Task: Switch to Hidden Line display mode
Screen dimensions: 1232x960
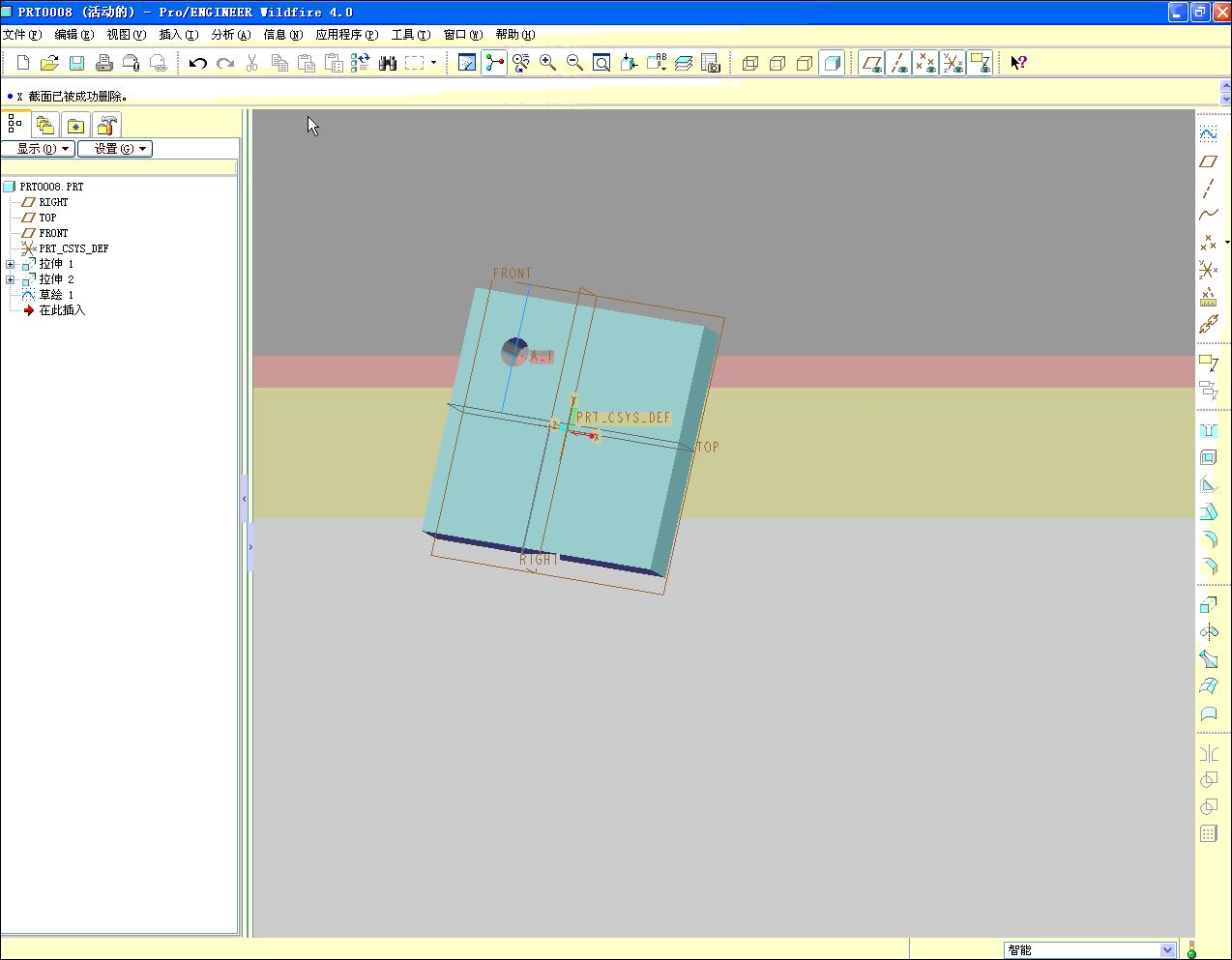Action: (x=777, y=63)
